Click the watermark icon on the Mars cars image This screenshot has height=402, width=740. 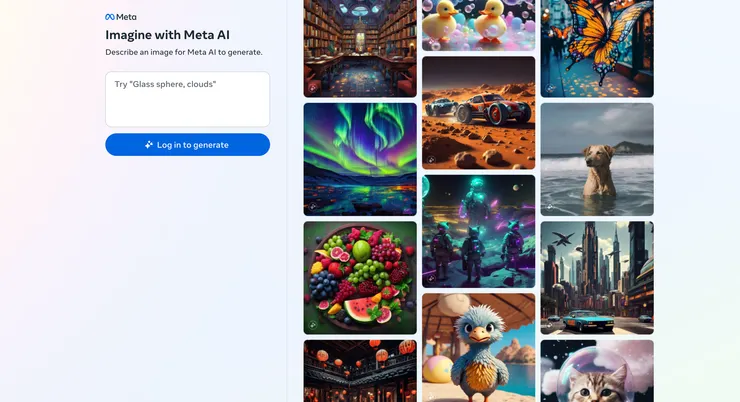431,160
